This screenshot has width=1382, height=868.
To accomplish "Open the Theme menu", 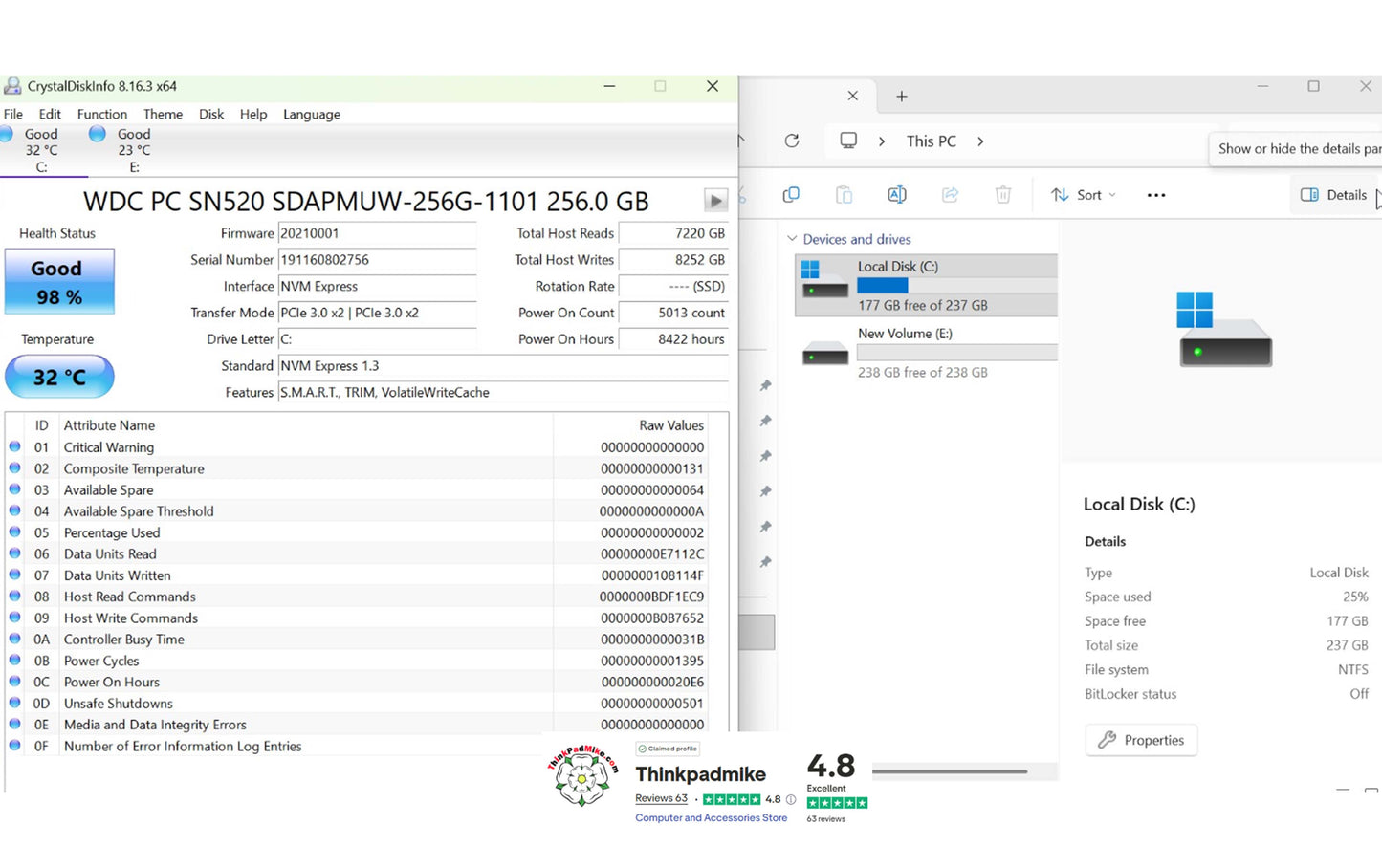I will tap(163, 114).
